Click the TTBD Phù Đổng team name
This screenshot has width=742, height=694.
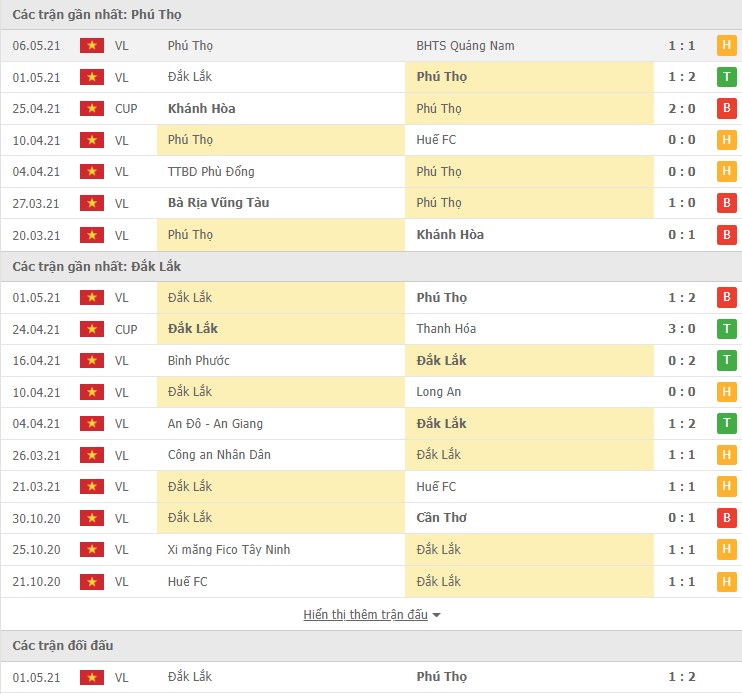pos(210,171)
